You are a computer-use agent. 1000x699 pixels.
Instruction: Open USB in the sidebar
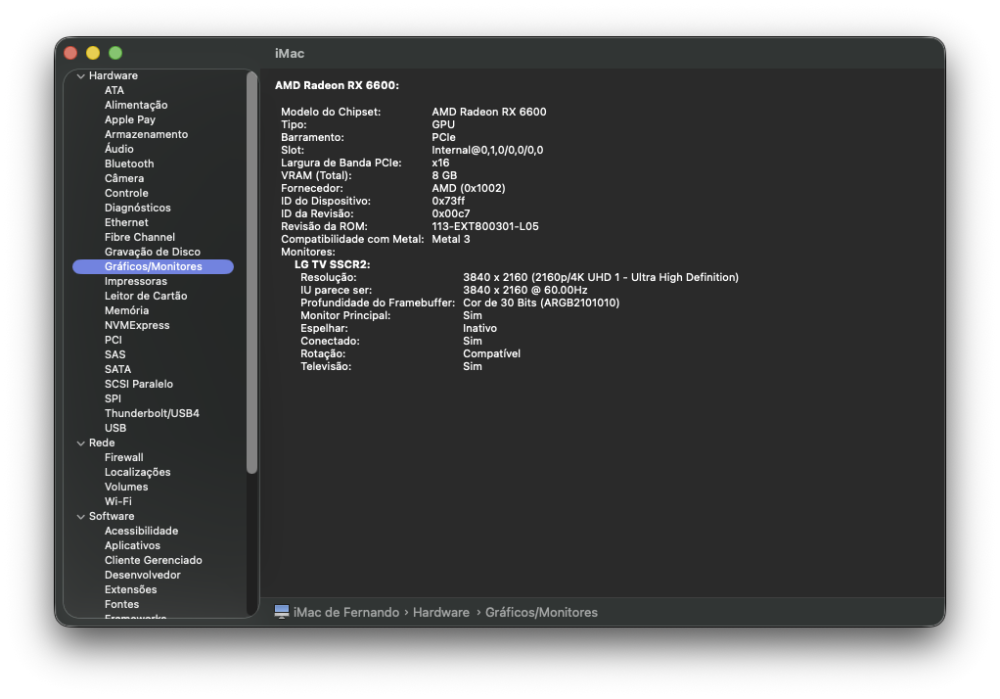[115, 428]
